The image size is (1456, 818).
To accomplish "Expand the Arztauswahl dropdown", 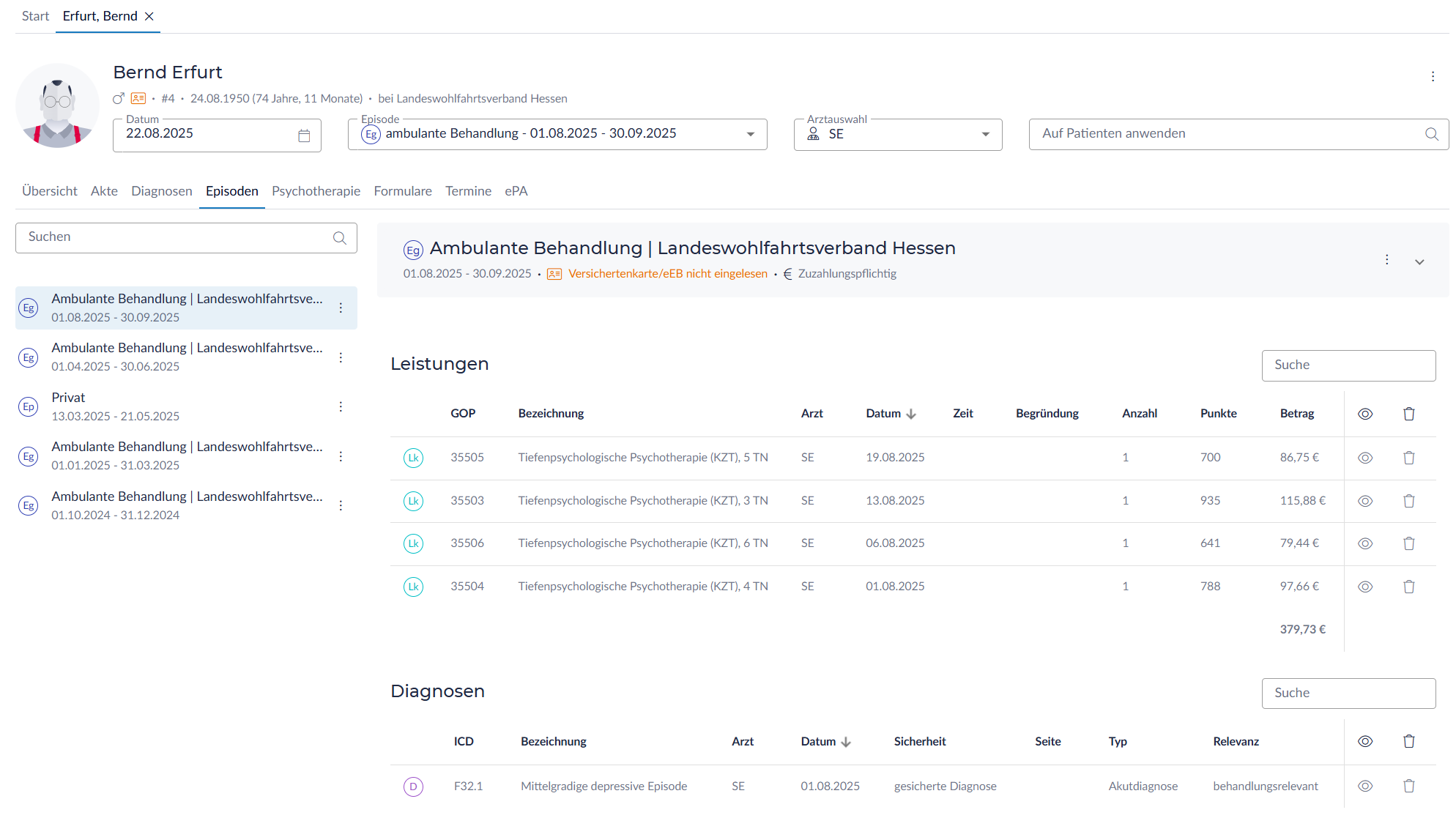I will (985, 134).
